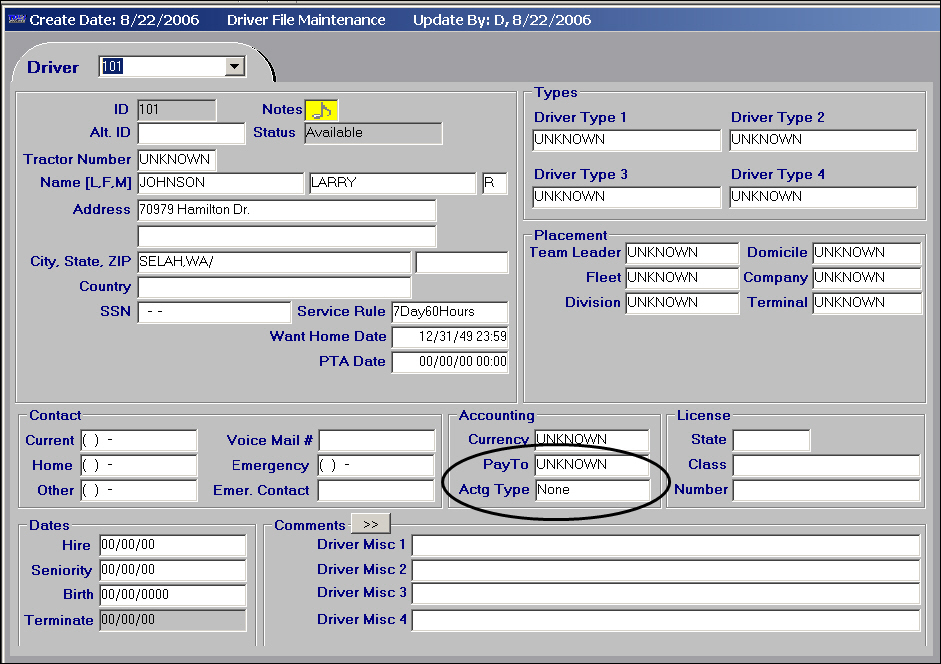Click the Terminate date field
Image resolution: width=941 pixels, height=664 pixels.
click(173, 620)
